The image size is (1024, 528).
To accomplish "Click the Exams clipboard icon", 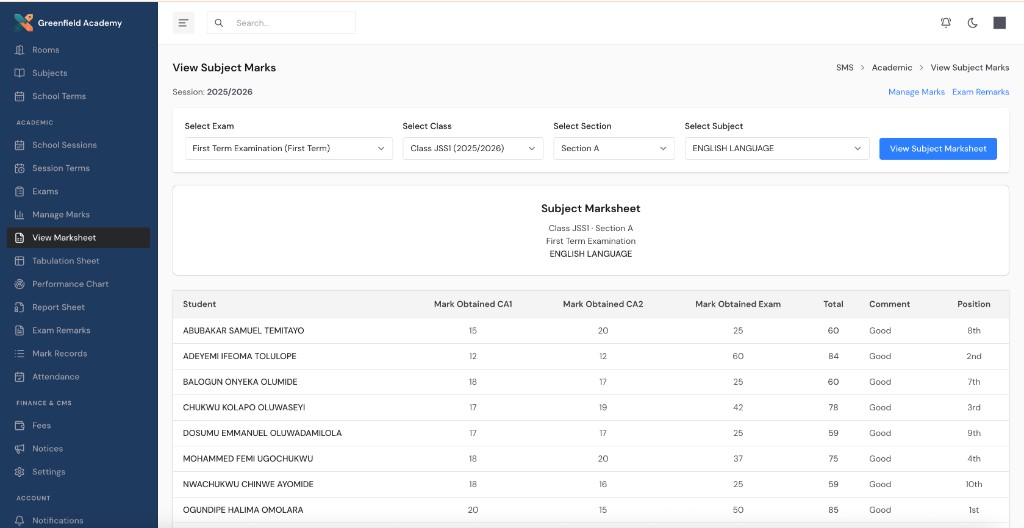I will click(x=20, y=191).
